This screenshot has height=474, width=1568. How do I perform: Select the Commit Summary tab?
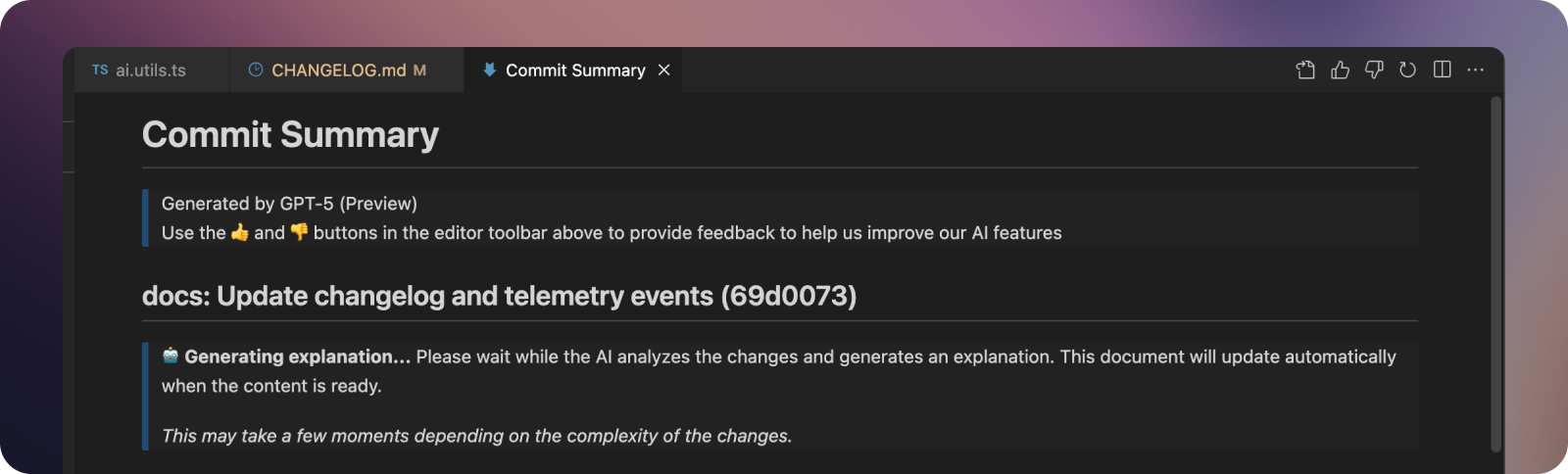[573, 71]
